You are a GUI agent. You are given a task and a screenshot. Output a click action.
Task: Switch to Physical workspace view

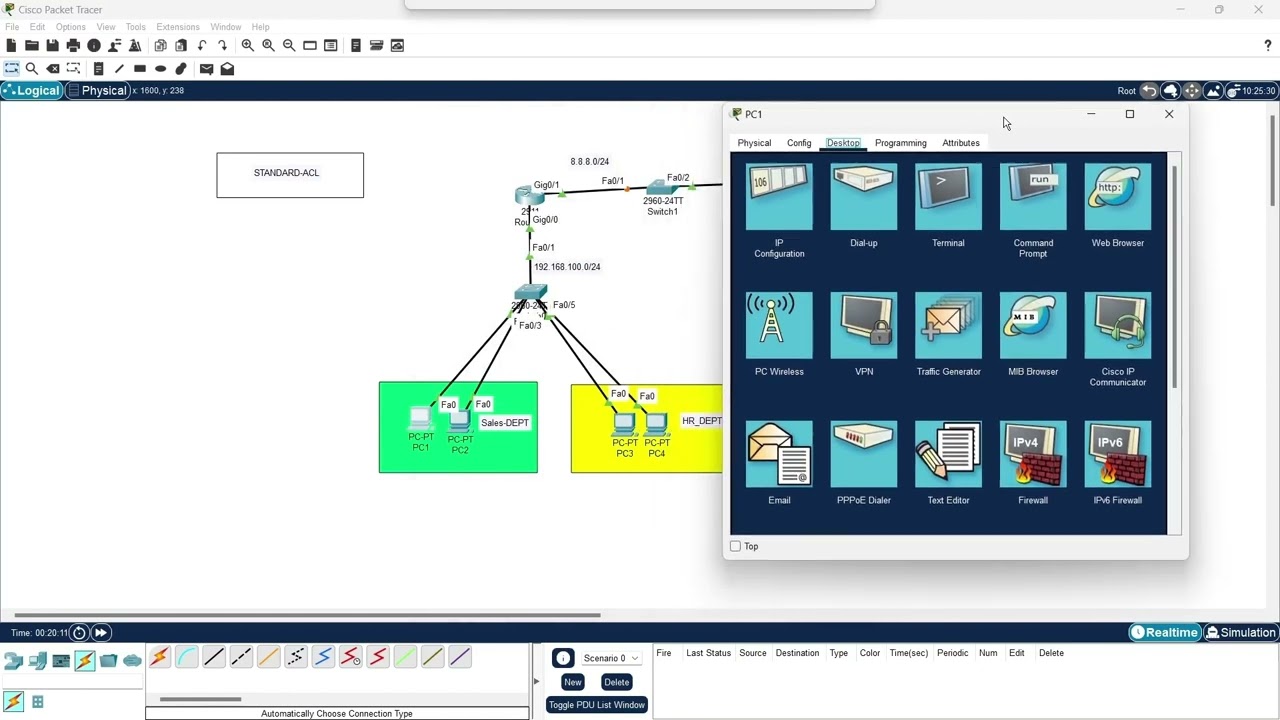97,91
